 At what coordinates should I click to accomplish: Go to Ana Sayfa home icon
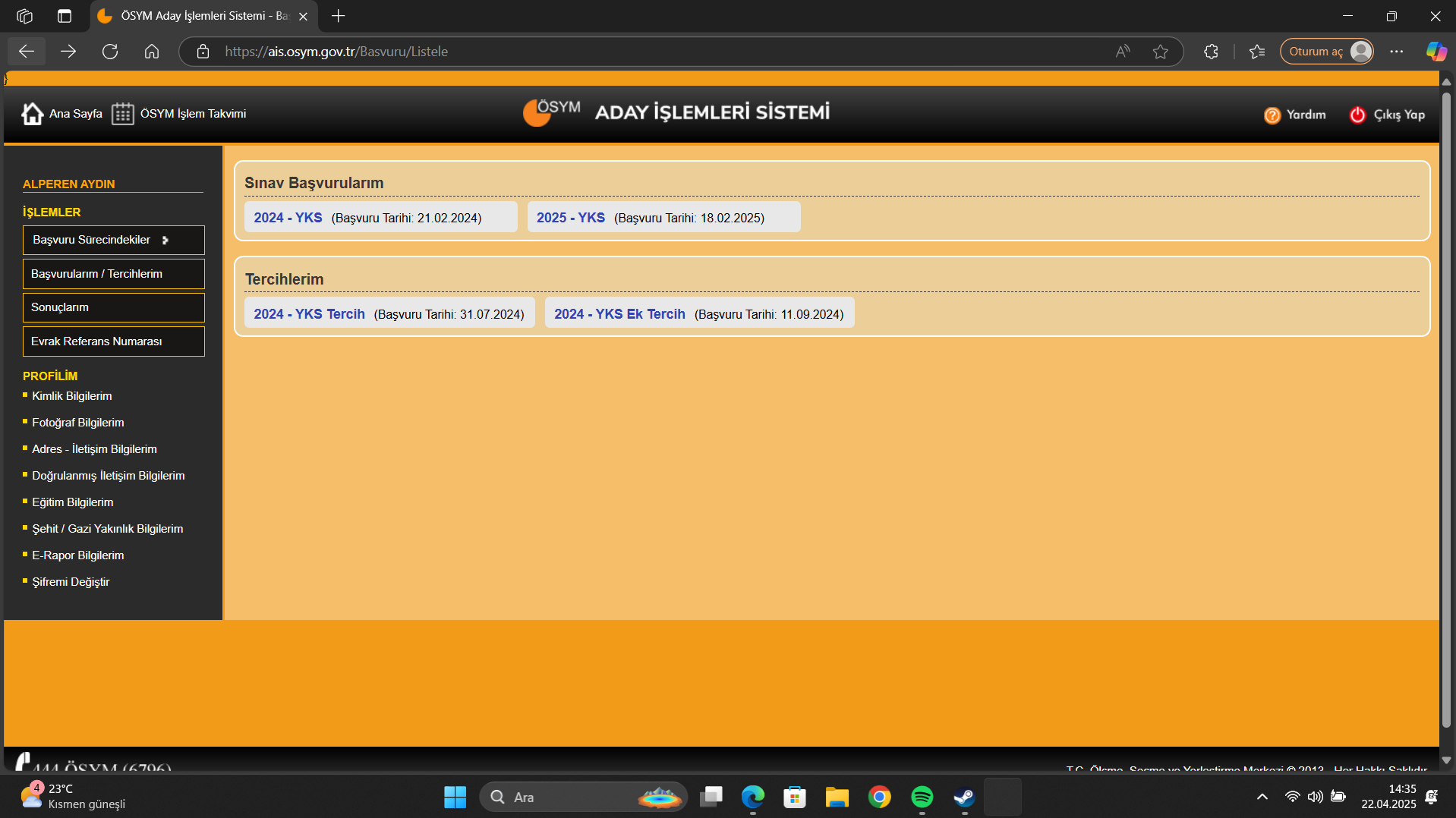32,114
